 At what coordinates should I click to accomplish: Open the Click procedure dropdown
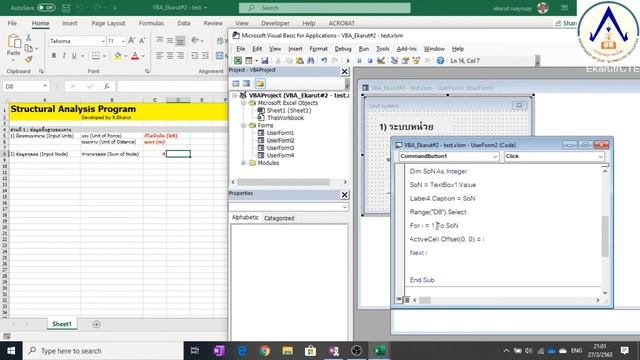(x=600, y=156)
